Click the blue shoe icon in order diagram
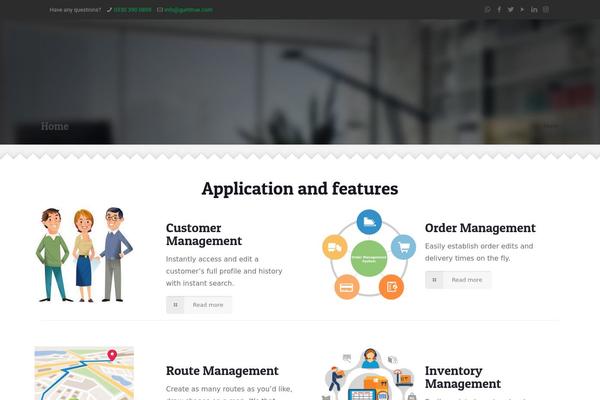Image resolution: width=600 pixels, height=400 pixels. coord(369,222)
